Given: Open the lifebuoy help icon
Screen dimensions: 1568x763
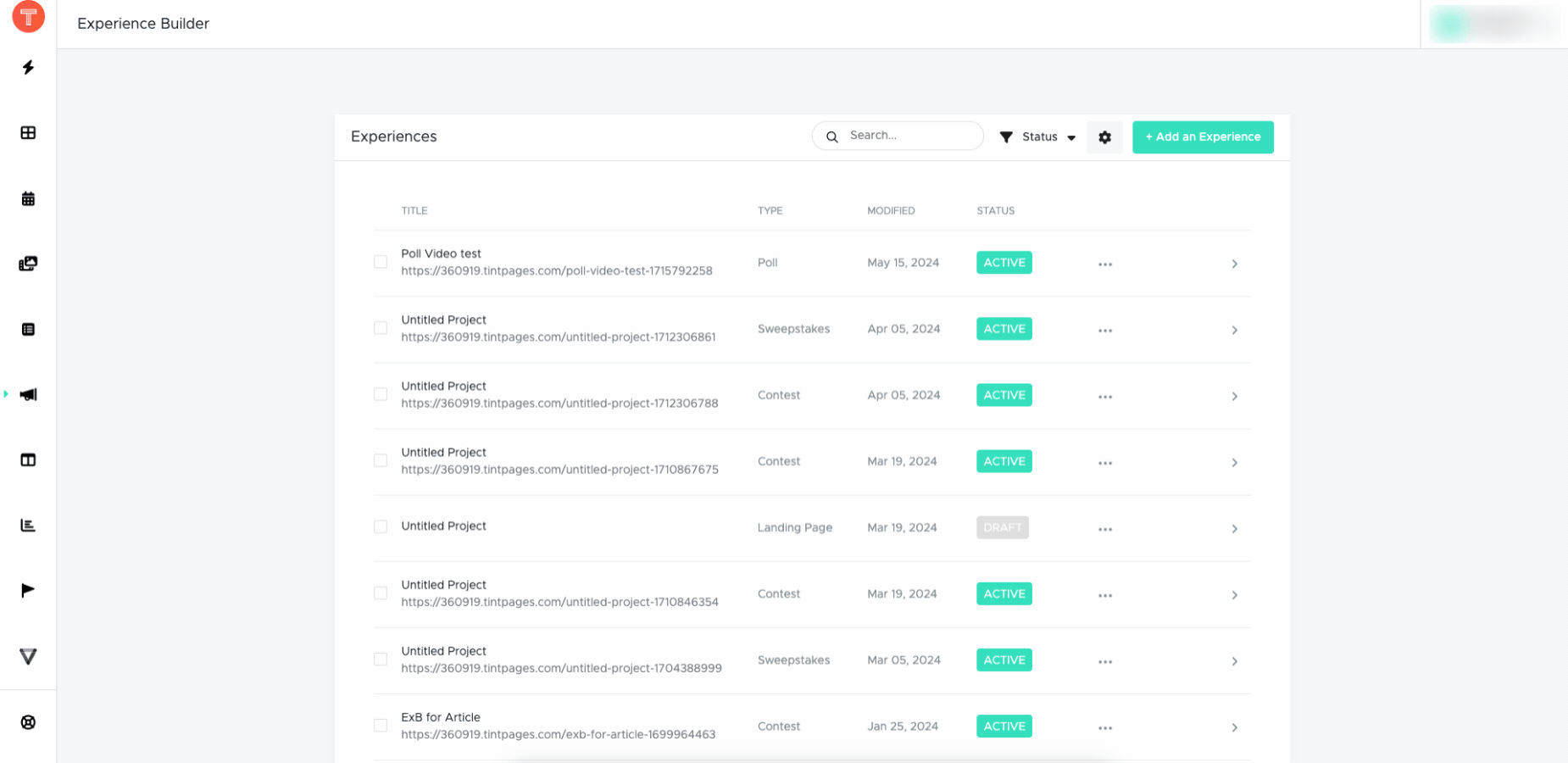Looking at the screenshot, I should click(28, 722).
